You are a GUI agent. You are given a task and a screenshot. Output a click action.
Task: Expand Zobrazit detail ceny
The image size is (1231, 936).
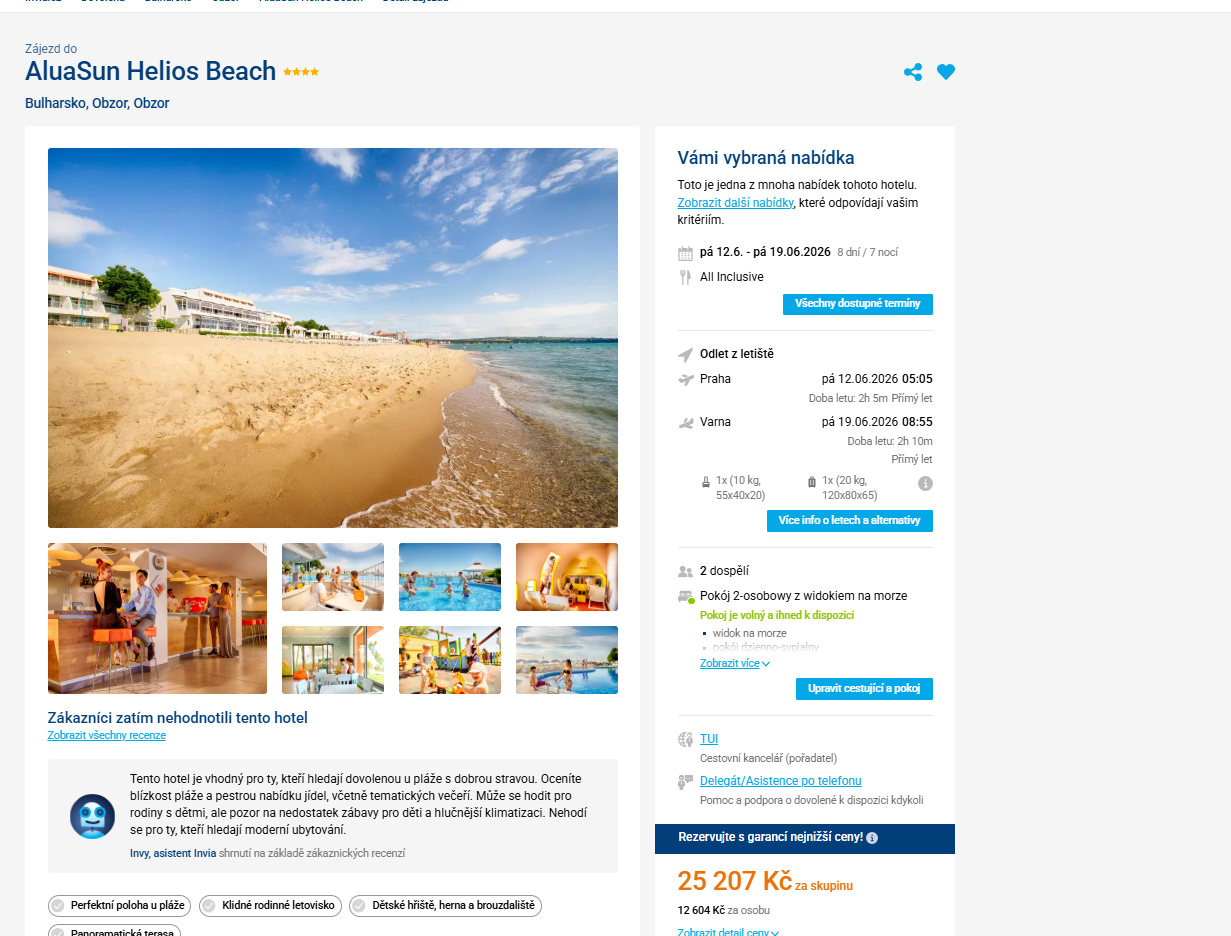coord(728,932)
